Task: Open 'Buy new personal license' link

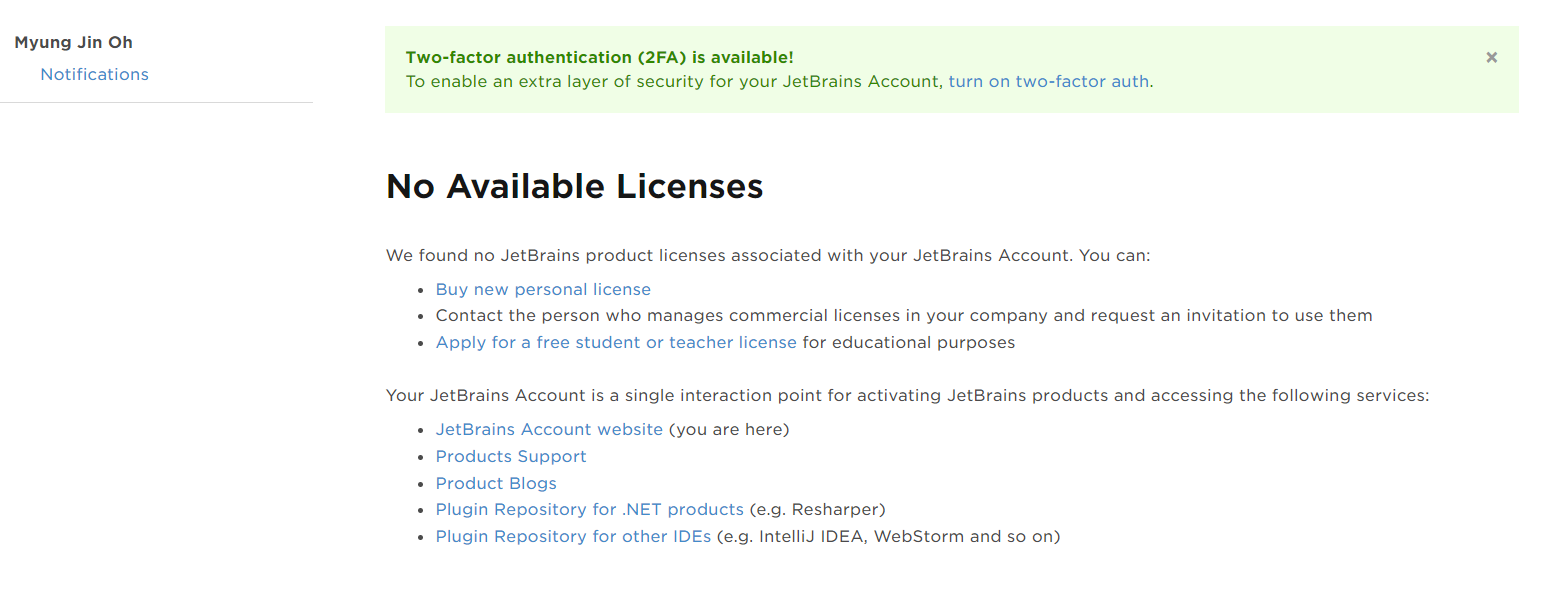Action: click(x=543, y=289)
